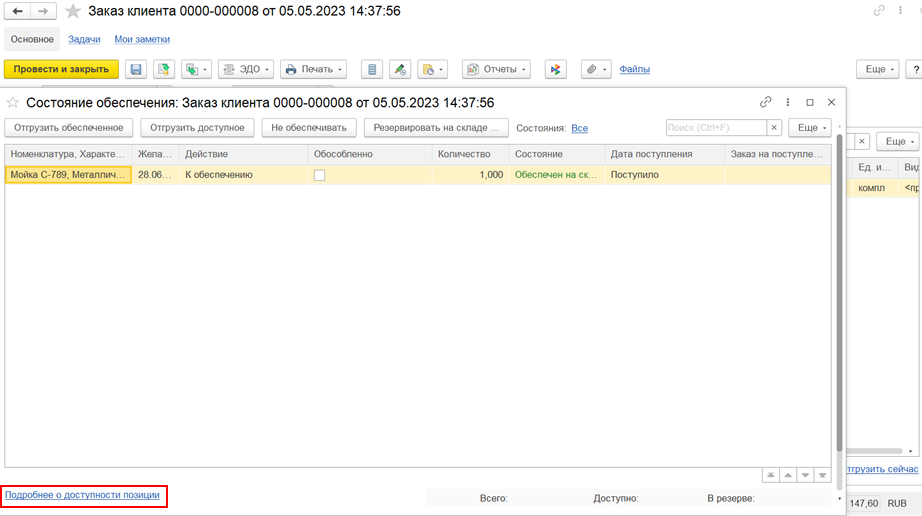Viewport: 922px width, 516px height.
Task: Click the Не обеспечивать button
Action: coord(308,128)
